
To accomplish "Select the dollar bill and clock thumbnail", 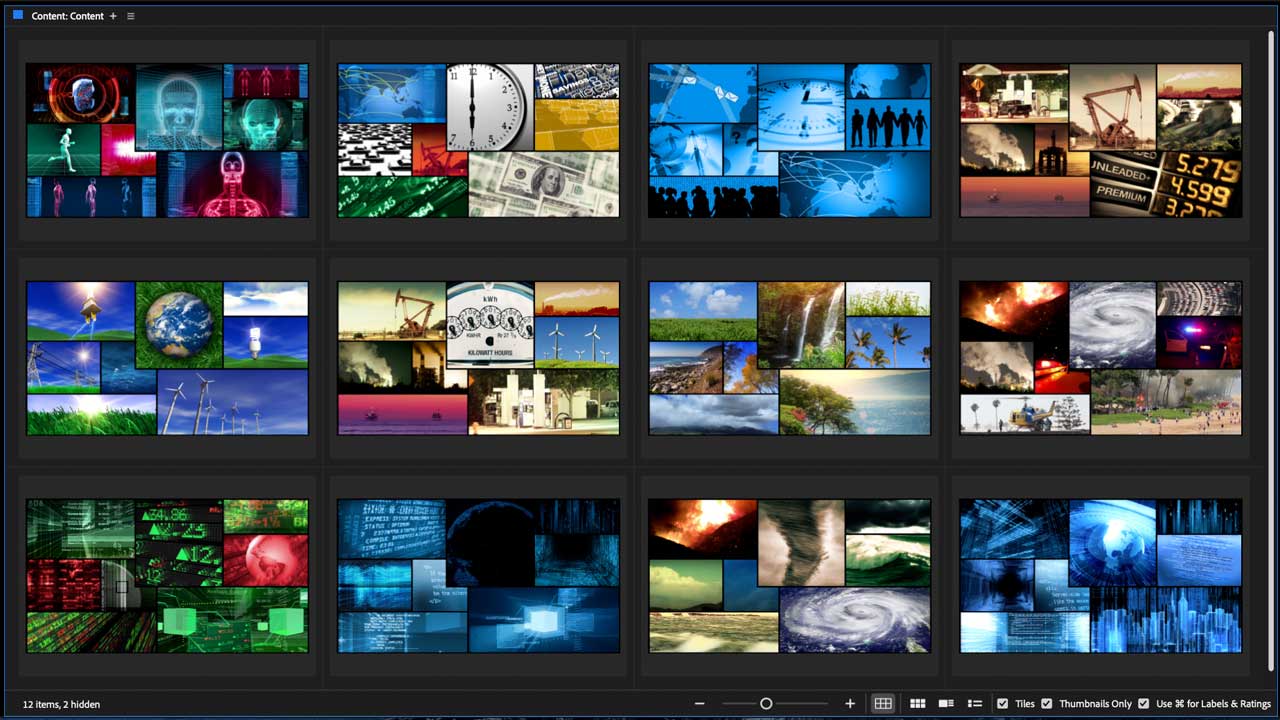I will tap(478, 140).
